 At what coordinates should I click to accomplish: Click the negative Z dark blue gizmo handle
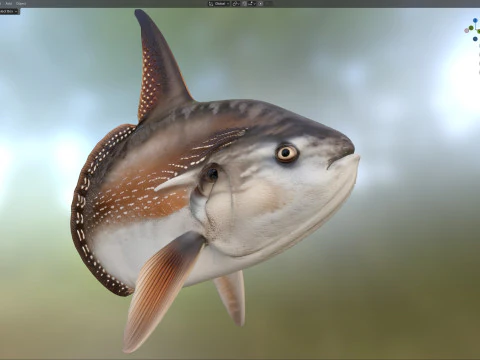[x=475, y=39]
